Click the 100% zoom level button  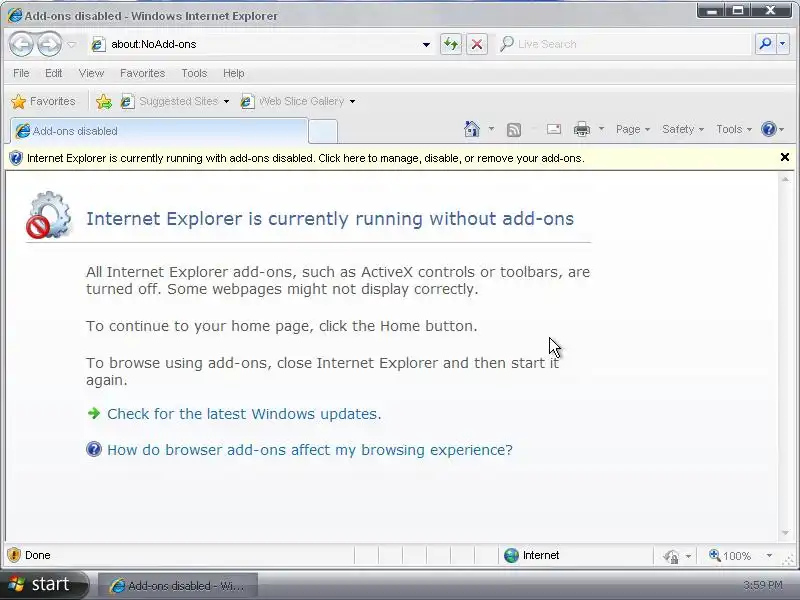(x=730, y=556)
